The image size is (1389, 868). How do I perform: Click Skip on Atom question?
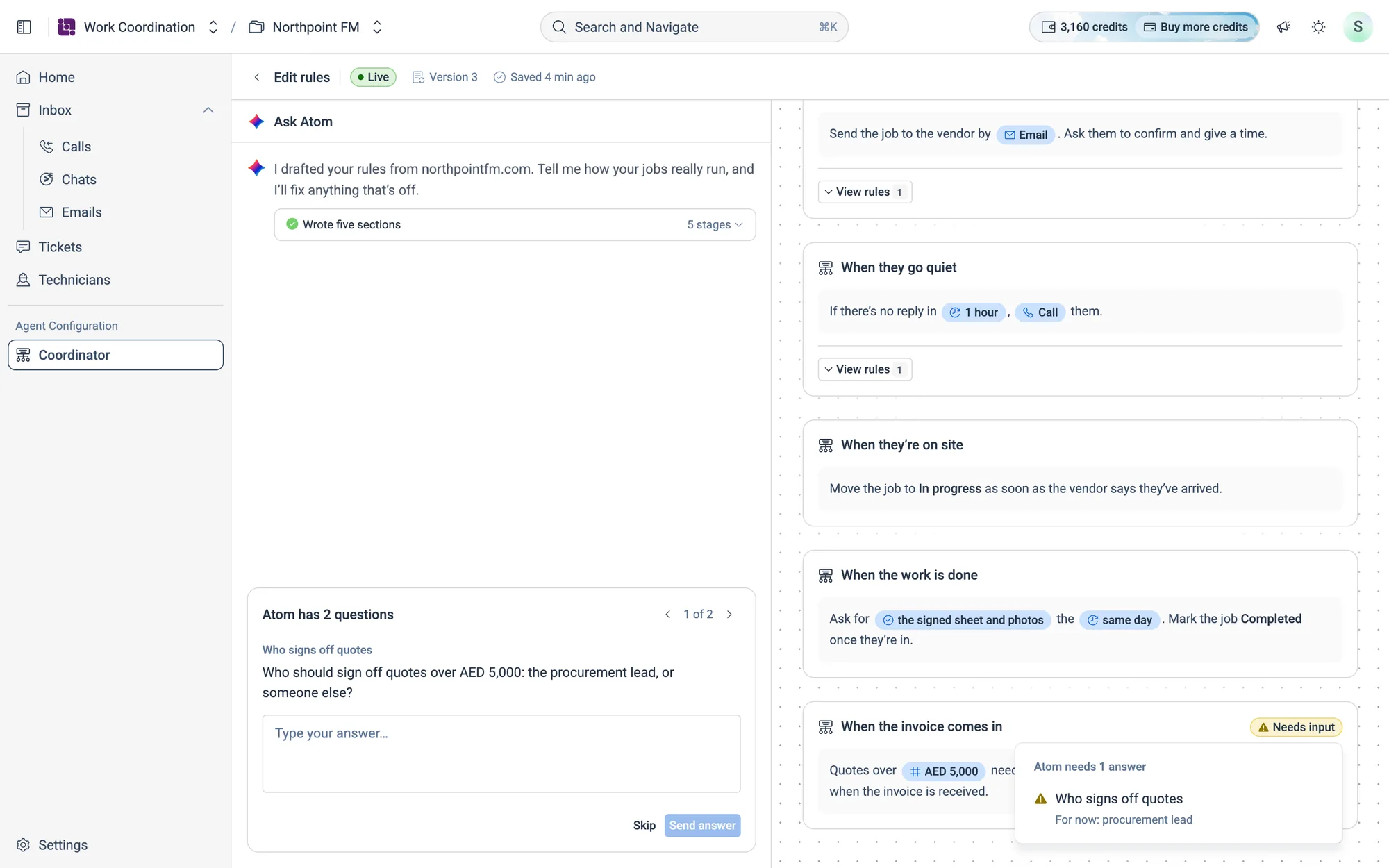pos(644,826)
